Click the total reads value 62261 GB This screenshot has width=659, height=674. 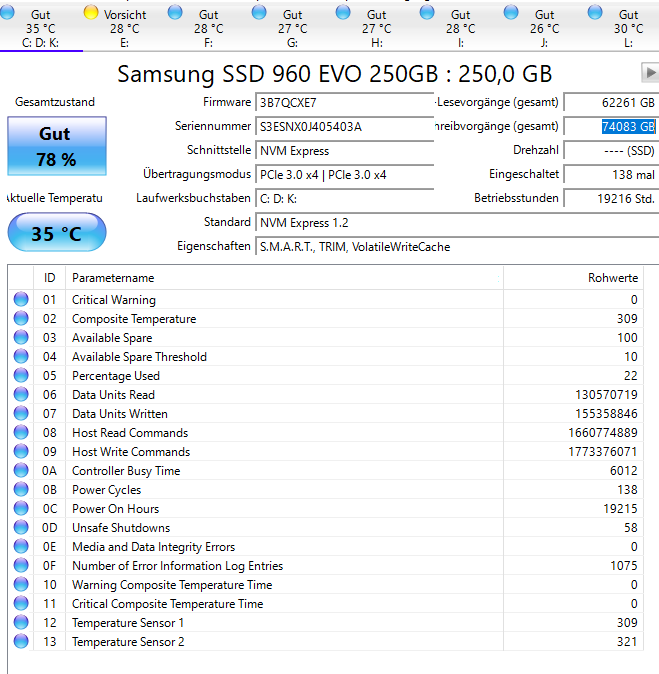click(611, 103)
